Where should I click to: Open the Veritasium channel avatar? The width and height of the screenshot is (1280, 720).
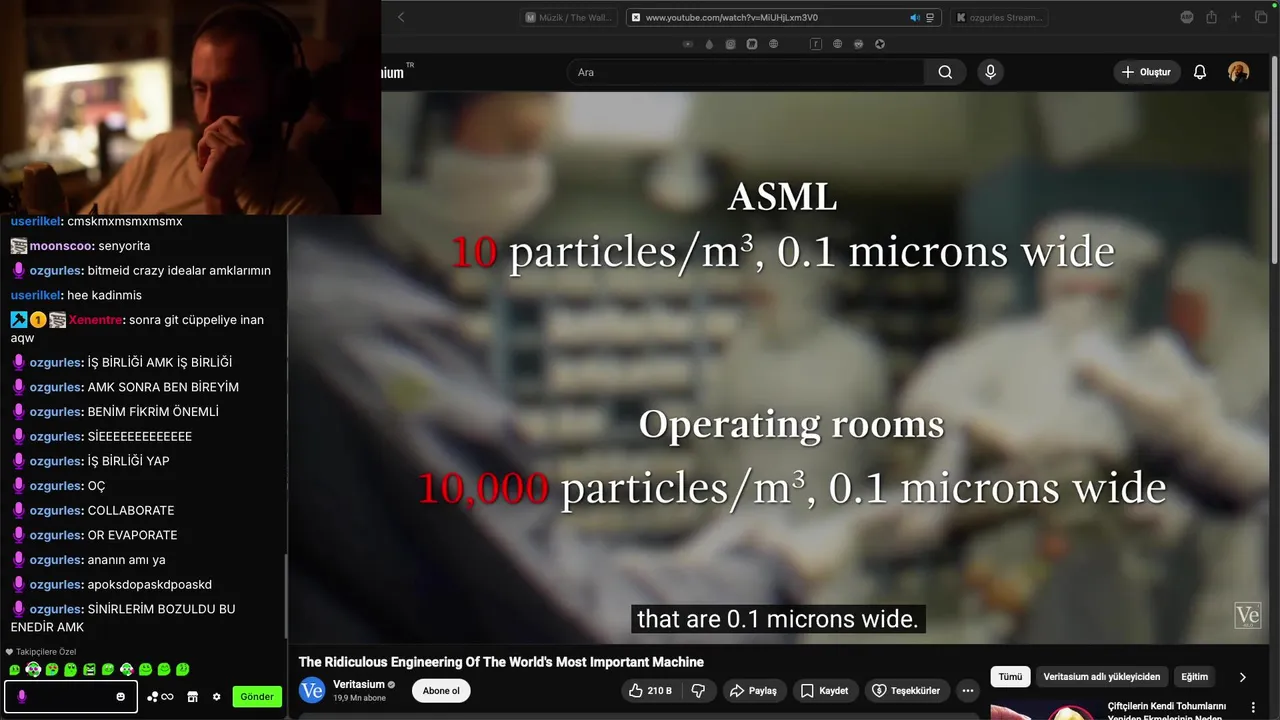(x=312, y=690)
